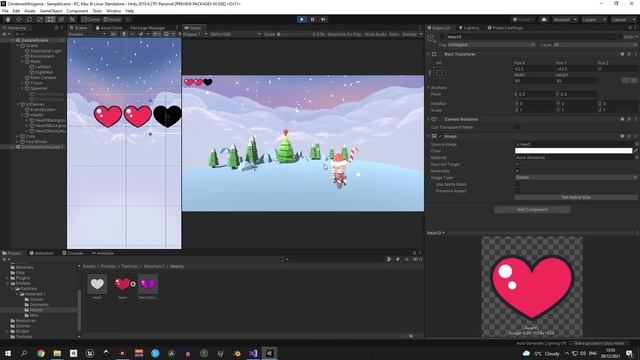Pick color with the eyedropper icon
The image size is (640, 360).
point(636,151)
